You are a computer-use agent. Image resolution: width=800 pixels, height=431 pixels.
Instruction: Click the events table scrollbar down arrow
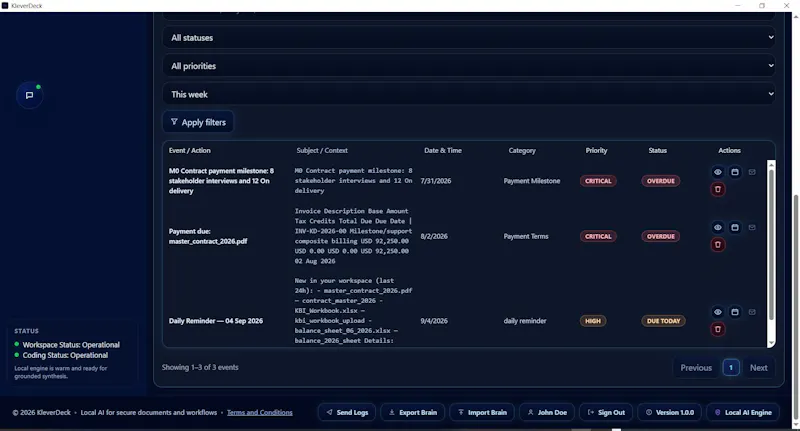point(771,343)
